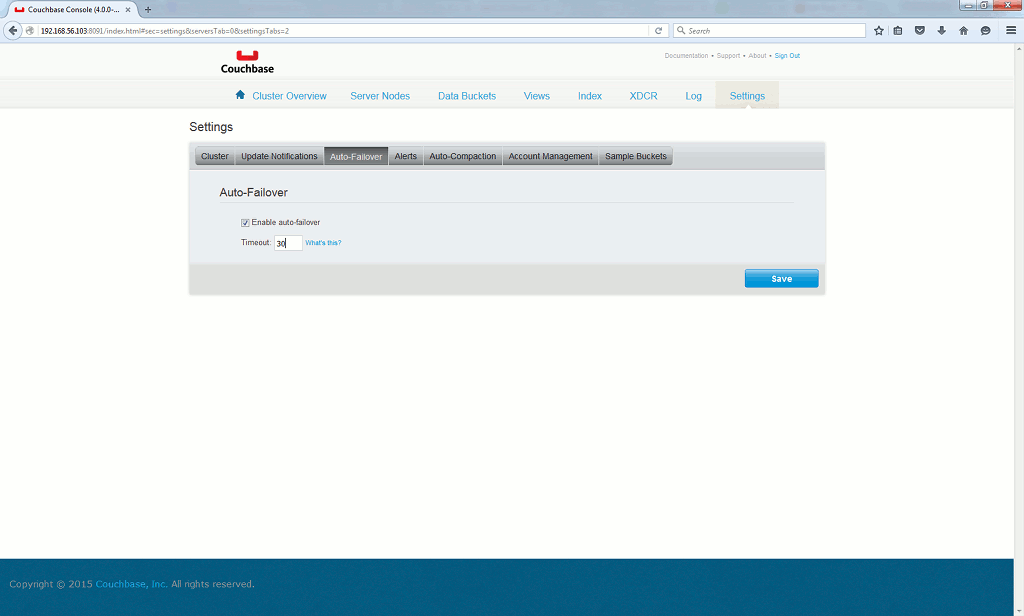Click the What's this? help link
This screenshot has height=616, width=1024.
pyautogui.click(x=323, y=243)
